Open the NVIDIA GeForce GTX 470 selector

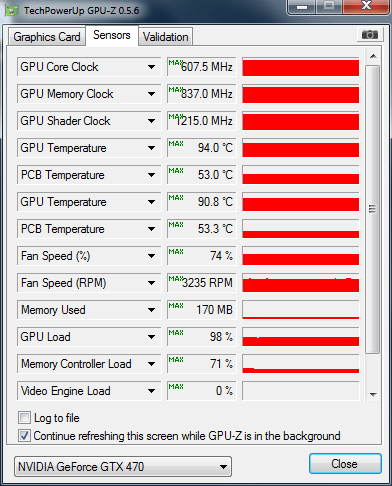(123, 467)
